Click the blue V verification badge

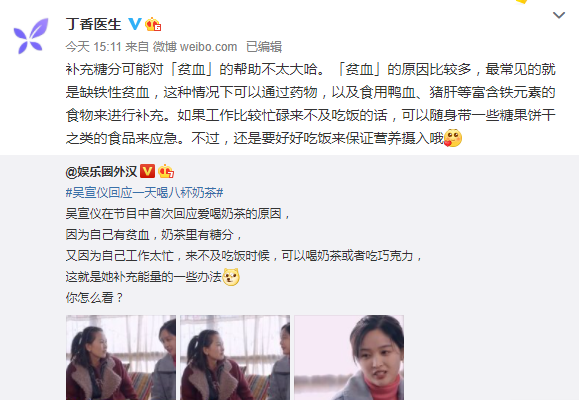(135, 24)
